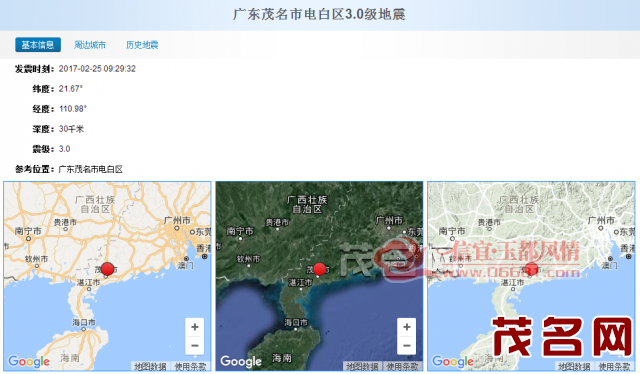The height and width of the screenshot is (374, 640).
Task: Click 湛江市 label on terrain map
Action: pyautogui.click(x=512, y=282)
